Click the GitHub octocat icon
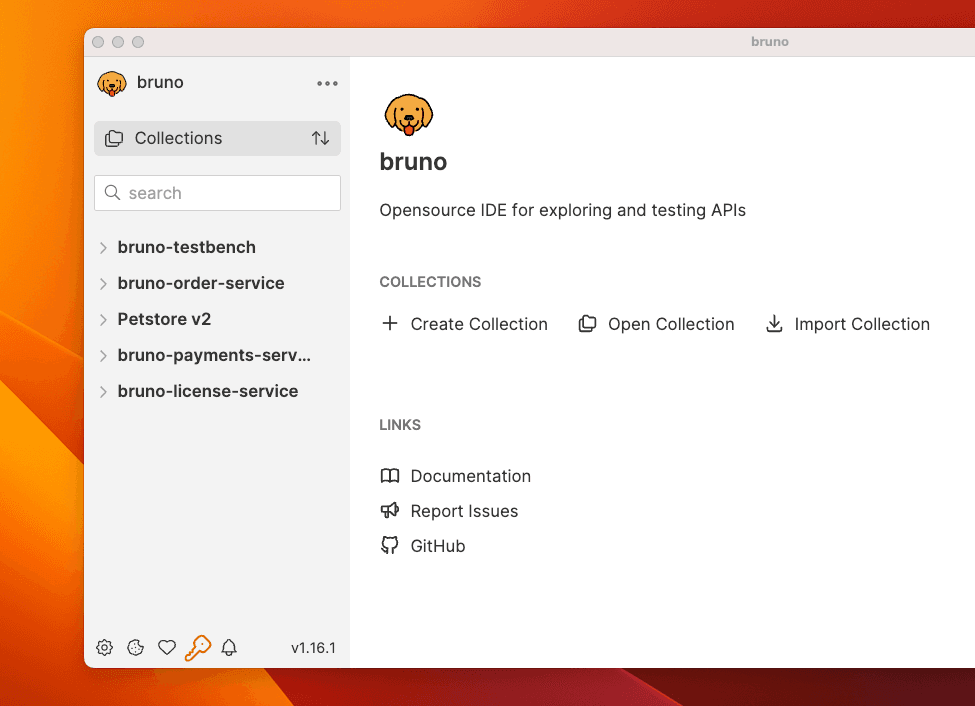Screen dimensions: 975x706 (390, 546)
